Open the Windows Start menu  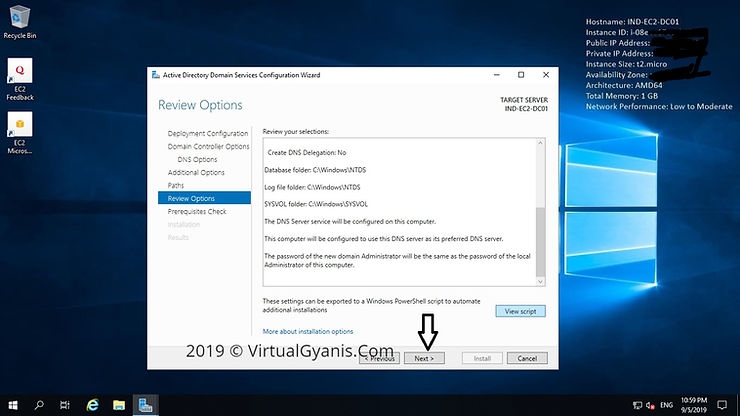pos(12,405)
